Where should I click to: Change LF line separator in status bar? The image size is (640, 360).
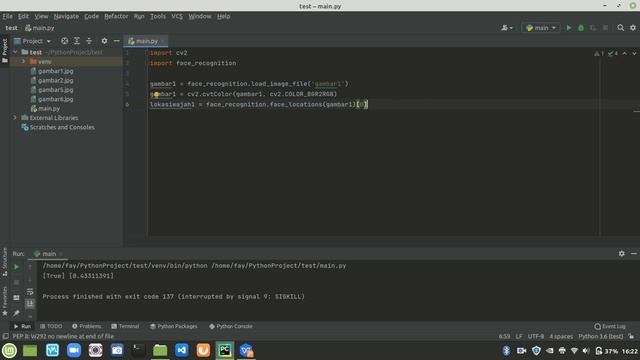coord(519,336)
